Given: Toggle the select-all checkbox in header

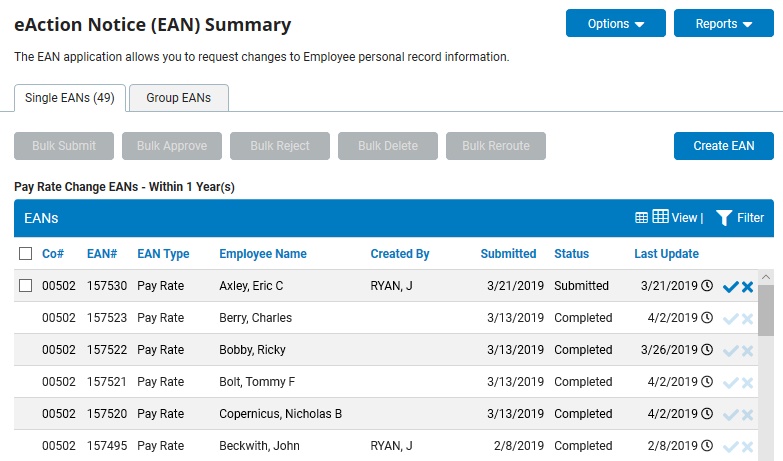Looking at the screenshot, I should 25,254.
